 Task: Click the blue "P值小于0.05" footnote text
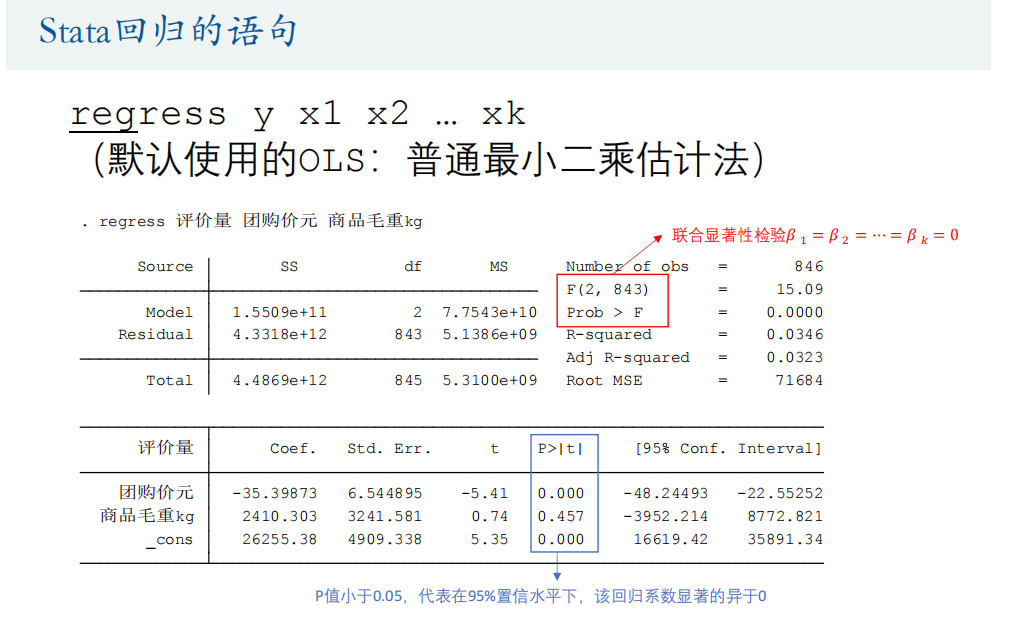[x=540, y=596]
